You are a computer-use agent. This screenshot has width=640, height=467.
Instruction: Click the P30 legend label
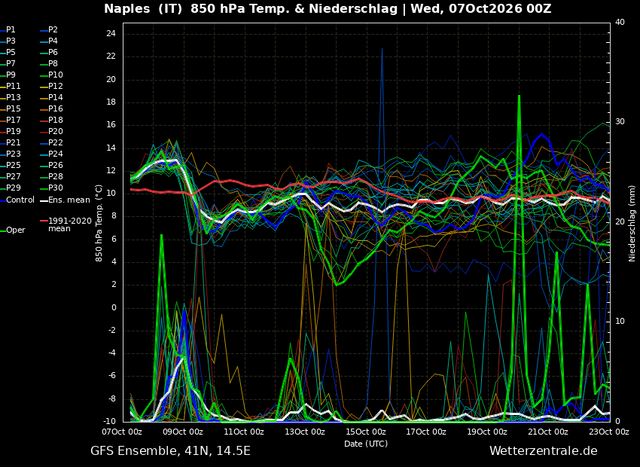coord(56,188)
